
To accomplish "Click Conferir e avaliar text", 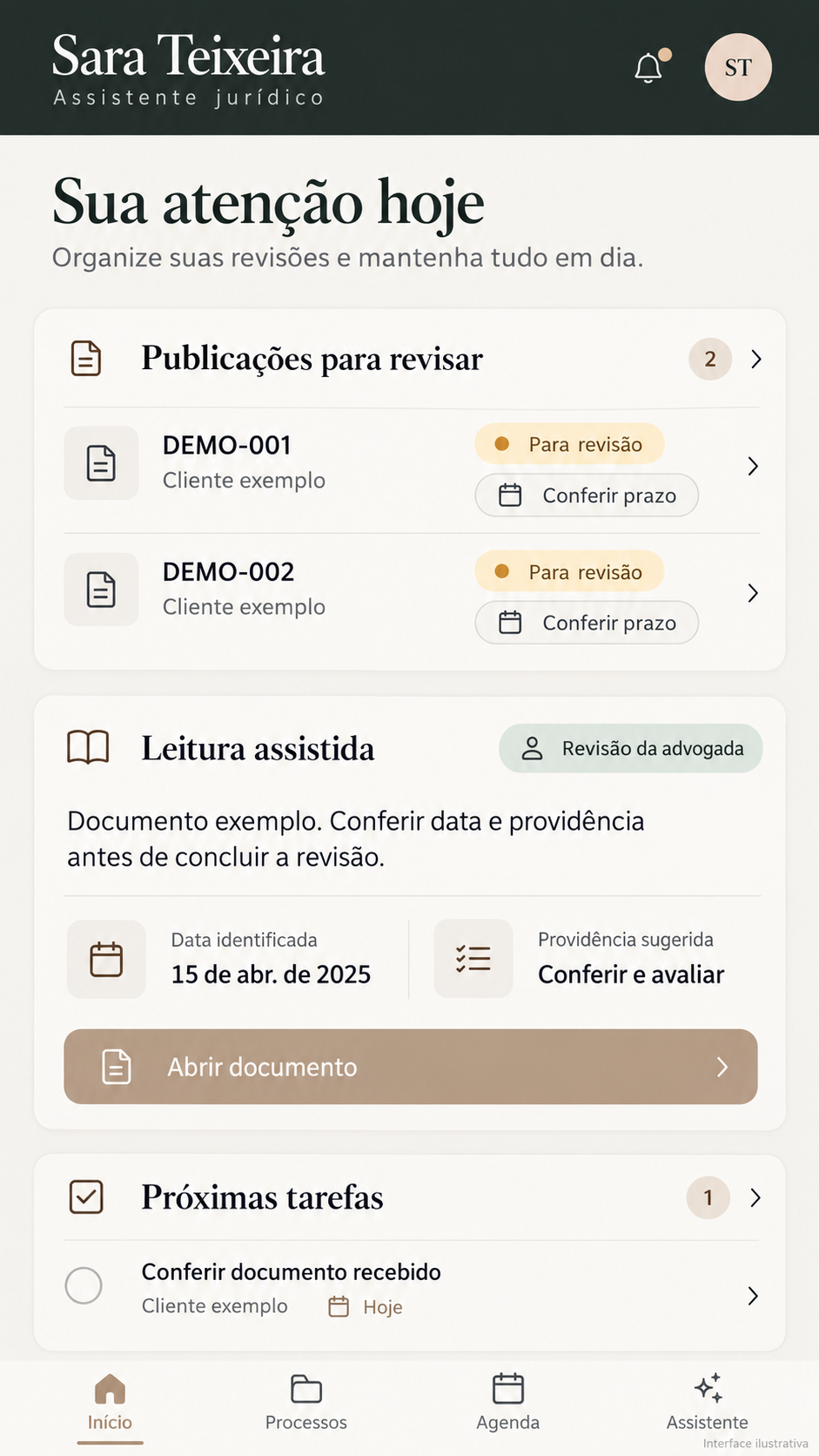I will pyautogui.click(x=631, y=974).
